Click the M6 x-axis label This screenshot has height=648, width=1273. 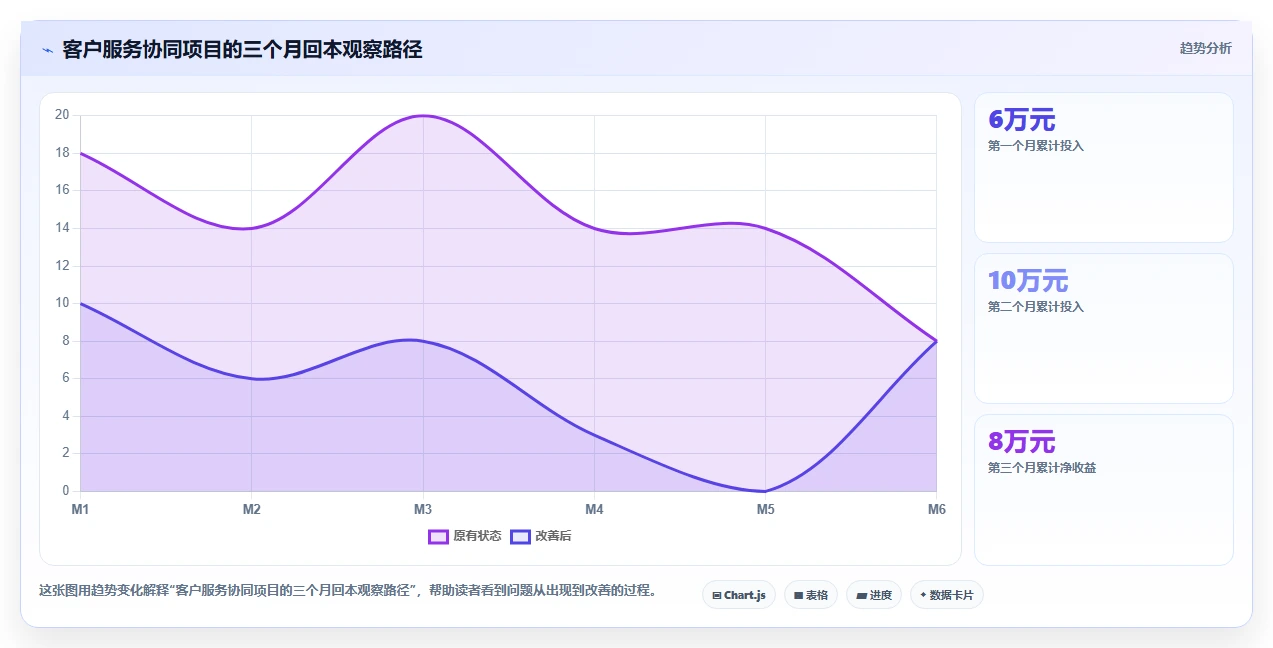tap(936, 510)
